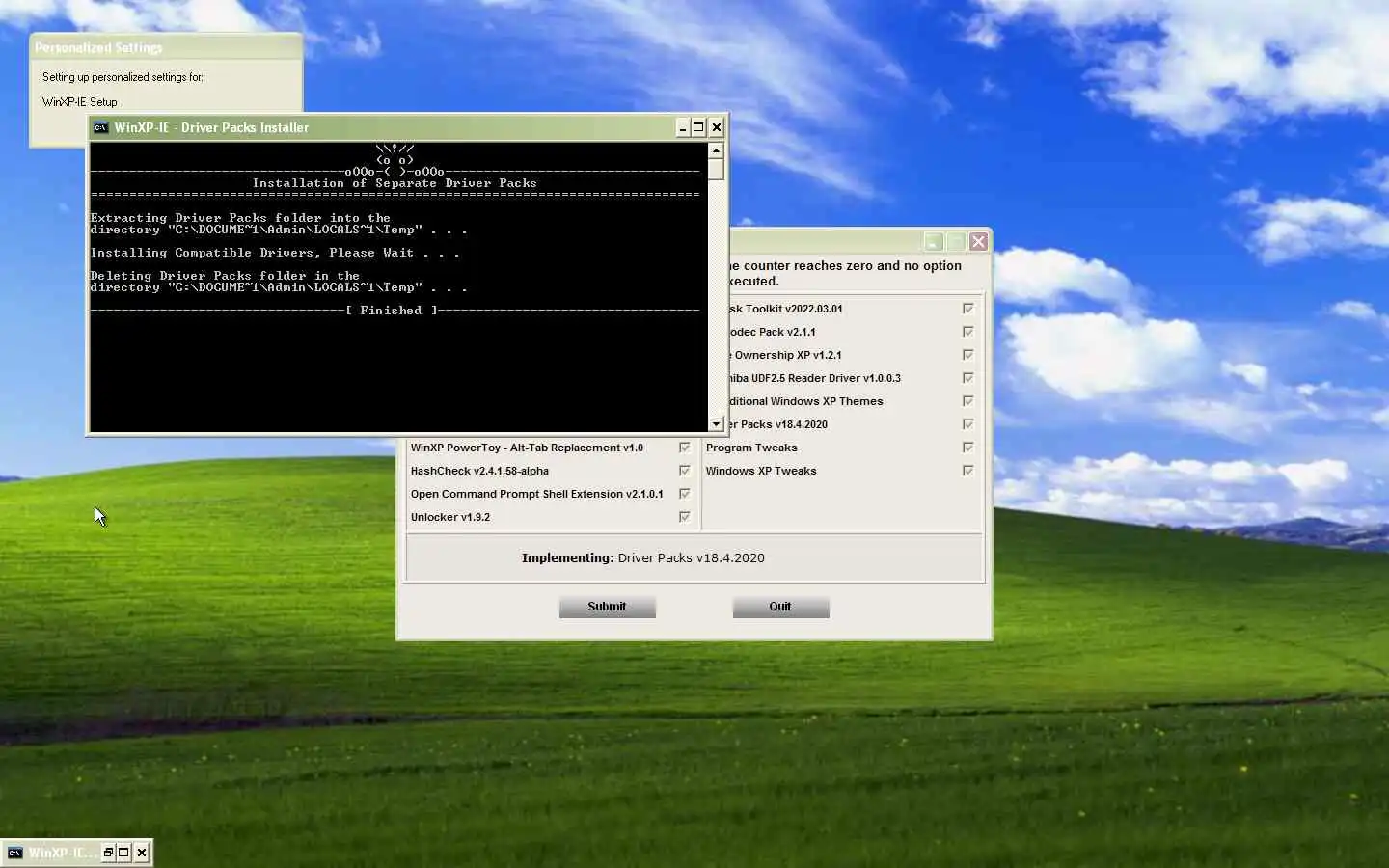Toggle the Toolkit v2022.03.01 checkbox
Image resolution: width=1389 pixels, height=868 pixels.
[x=968, y=309]
